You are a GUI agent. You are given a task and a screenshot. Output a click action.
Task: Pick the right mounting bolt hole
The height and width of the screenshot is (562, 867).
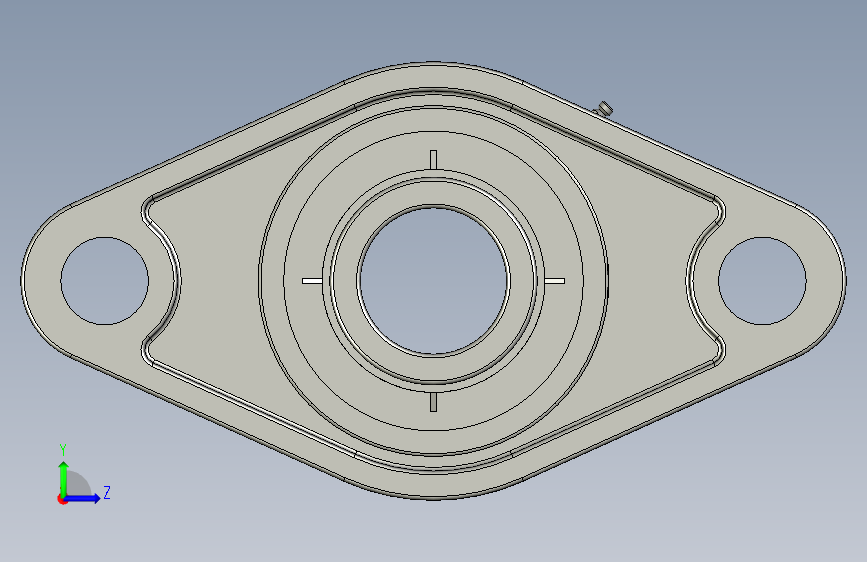762,280
